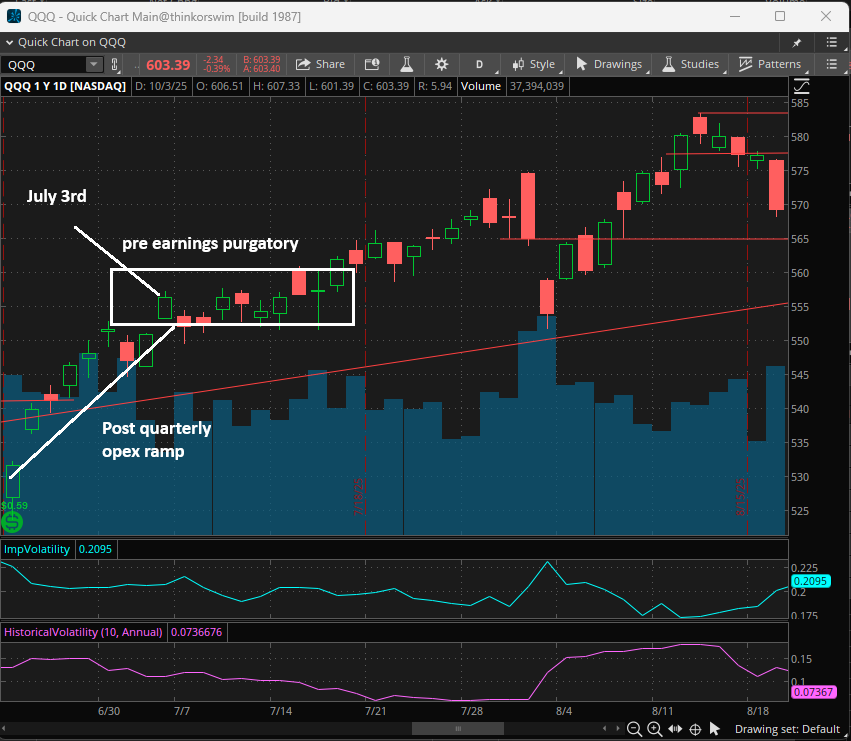Click the 'pre earnings purgatory' text annotation
The height and width of the screenshot is (741, 851).
tap(210, 244)
